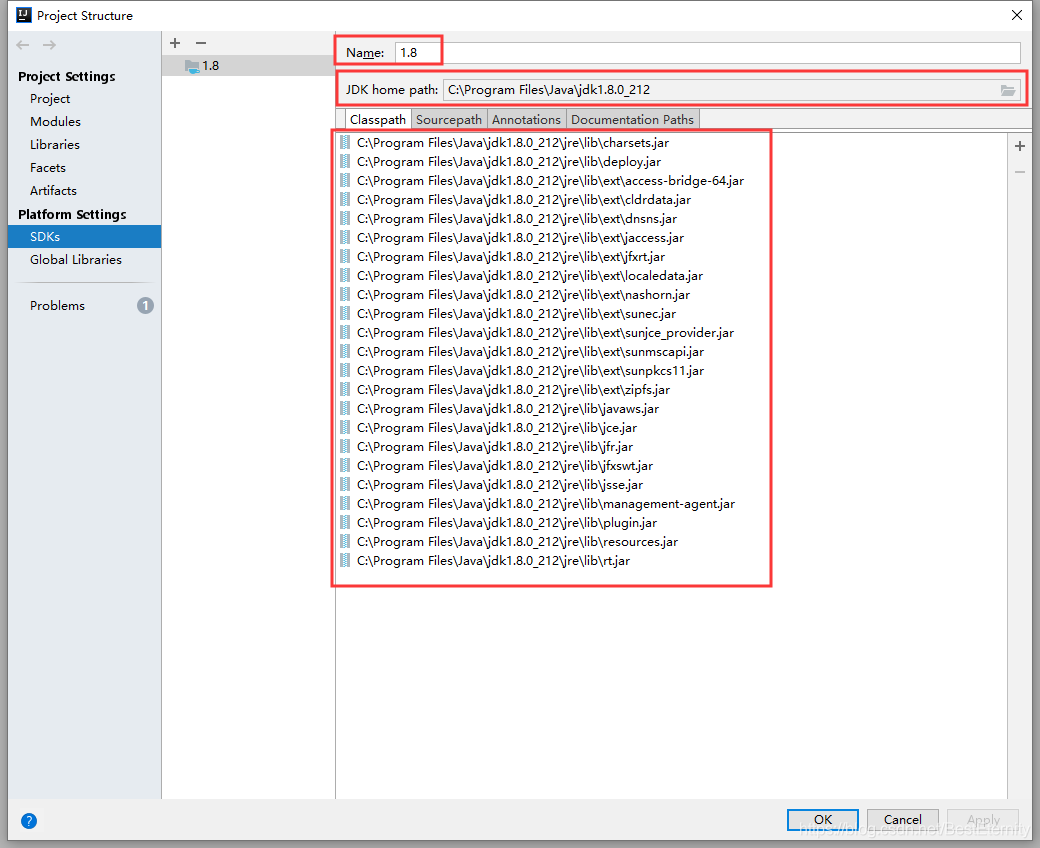1040x848 pixels.
Task: Switch to the Annotations tab
Action: [x=526, y=119]
